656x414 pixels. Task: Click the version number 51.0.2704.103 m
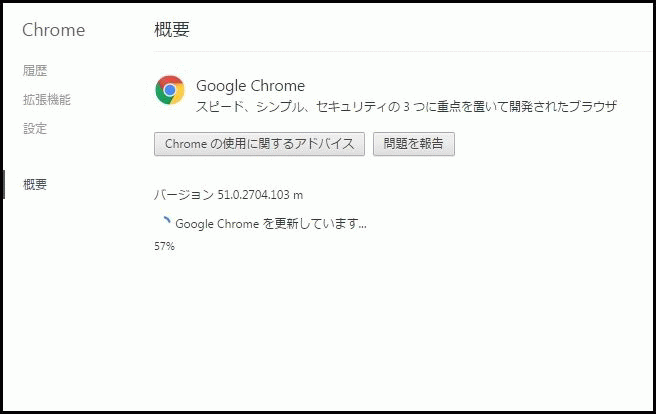(x=260, y=195)
